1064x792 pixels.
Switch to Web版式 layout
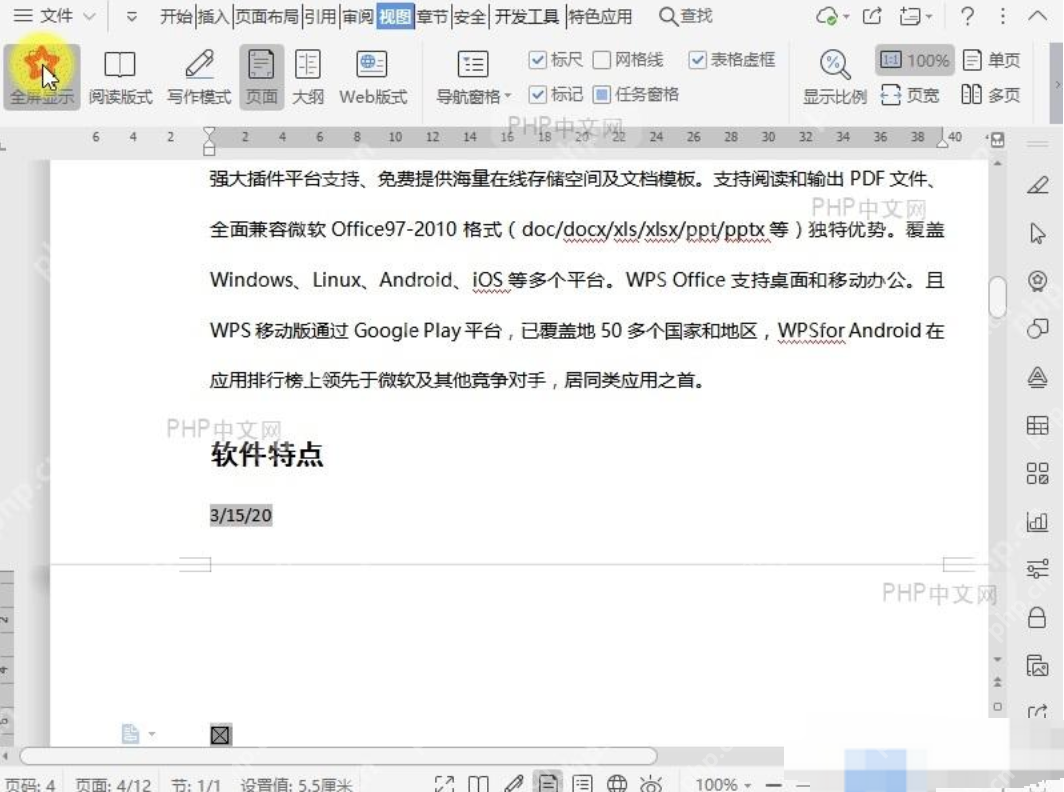[x=373, y=77]
